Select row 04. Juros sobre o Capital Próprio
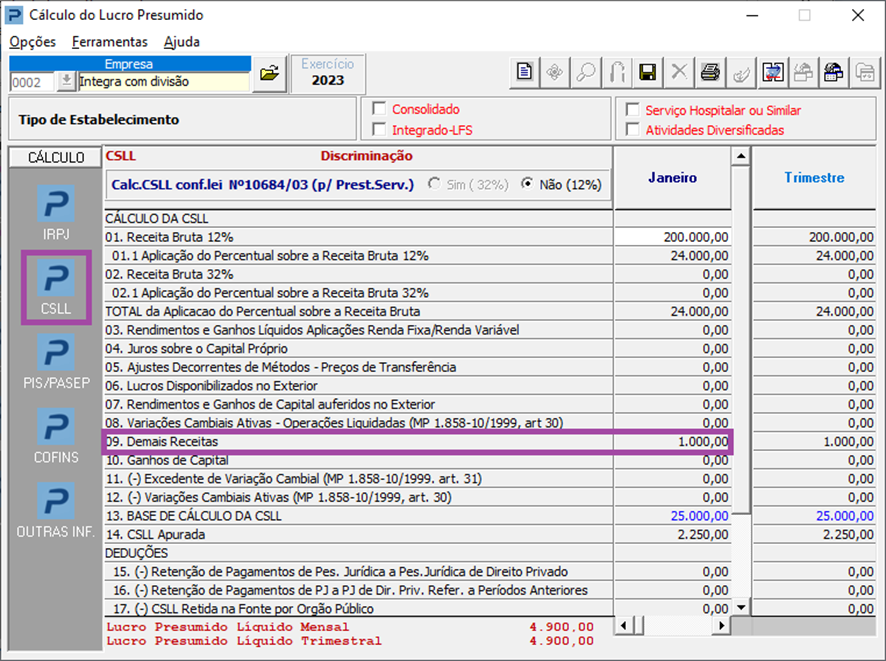The image size is (886, 661). point(358,349)
